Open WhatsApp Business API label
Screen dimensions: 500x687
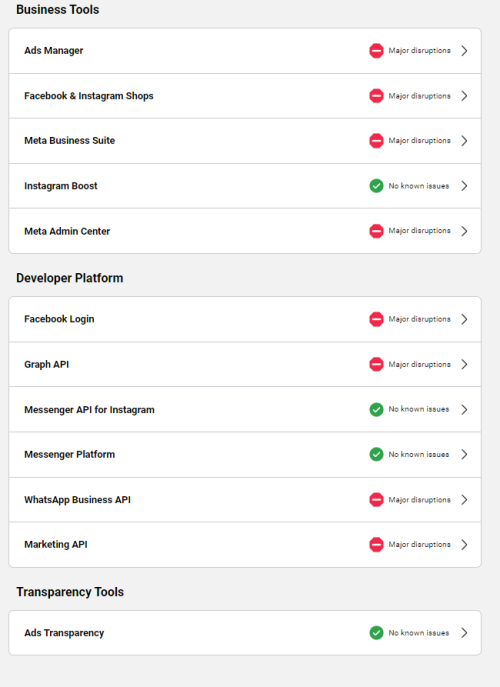point(78,500)
